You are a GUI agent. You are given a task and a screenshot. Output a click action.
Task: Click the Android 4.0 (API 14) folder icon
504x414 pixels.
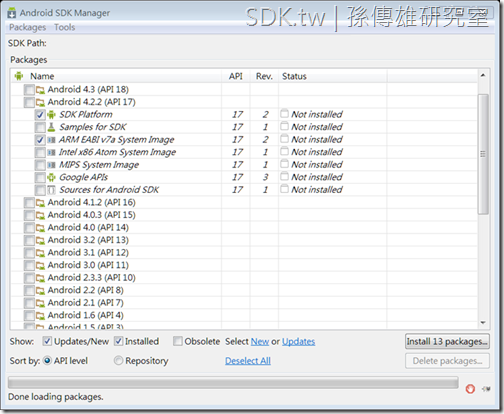coord(40,228)
